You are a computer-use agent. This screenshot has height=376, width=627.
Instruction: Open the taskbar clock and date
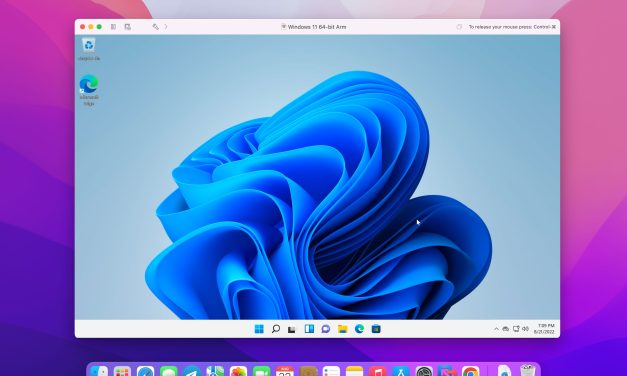[x=544, y=329]
